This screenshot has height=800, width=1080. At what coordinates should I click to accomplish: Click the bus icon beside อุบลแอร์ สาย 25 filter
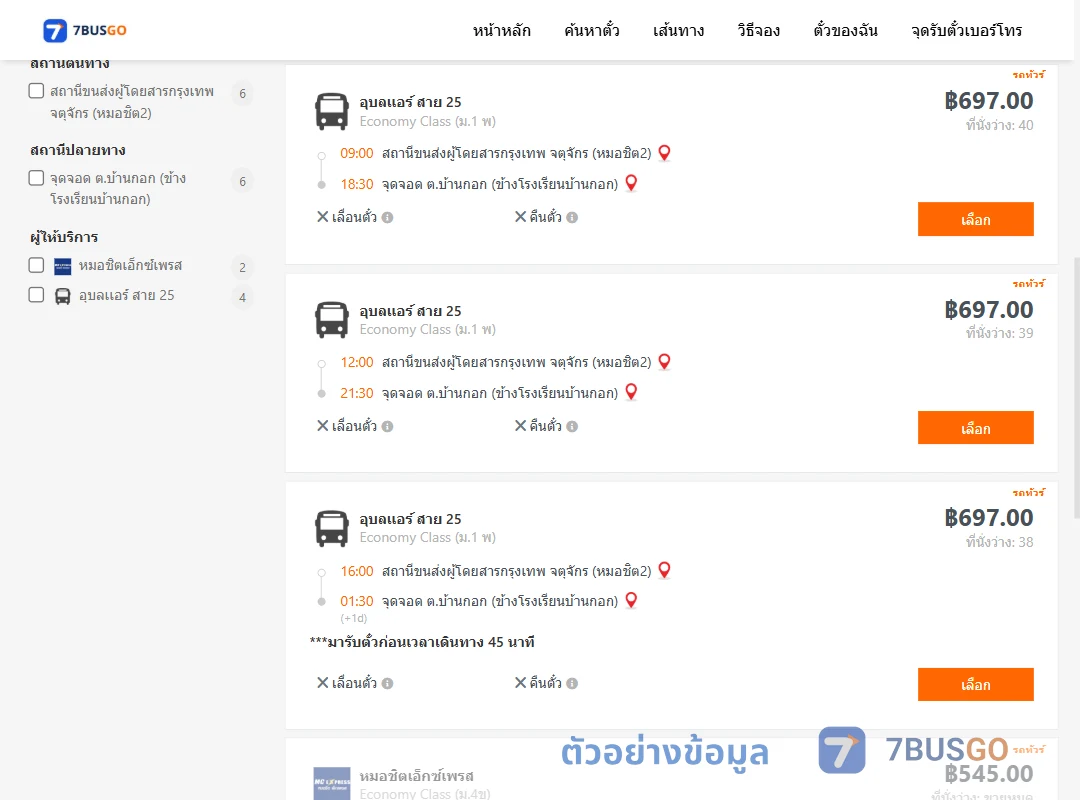coord(63,296)
